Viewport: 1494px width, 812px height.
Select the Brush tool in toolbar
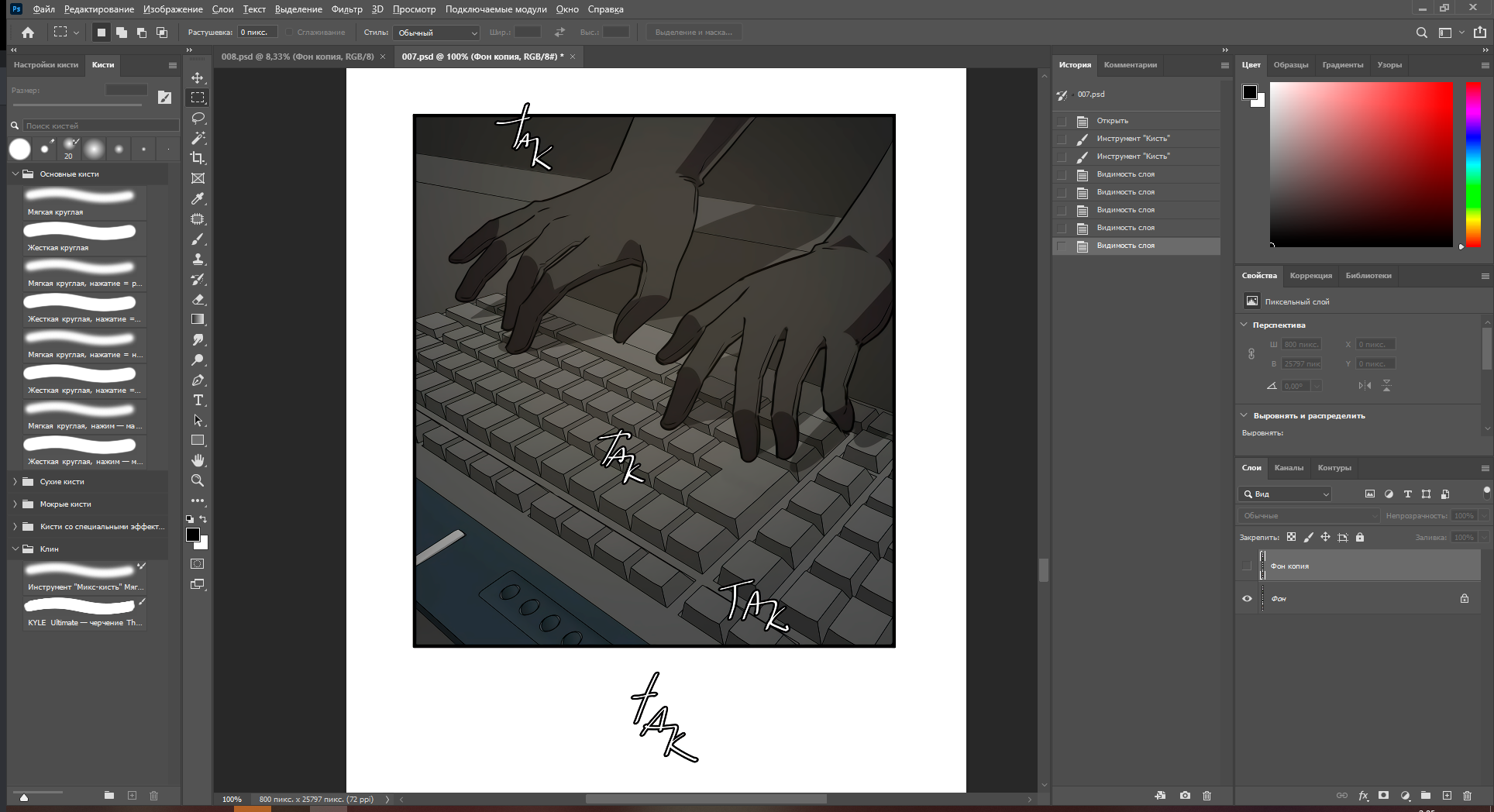pyautogui.click(x=198, y=239)
